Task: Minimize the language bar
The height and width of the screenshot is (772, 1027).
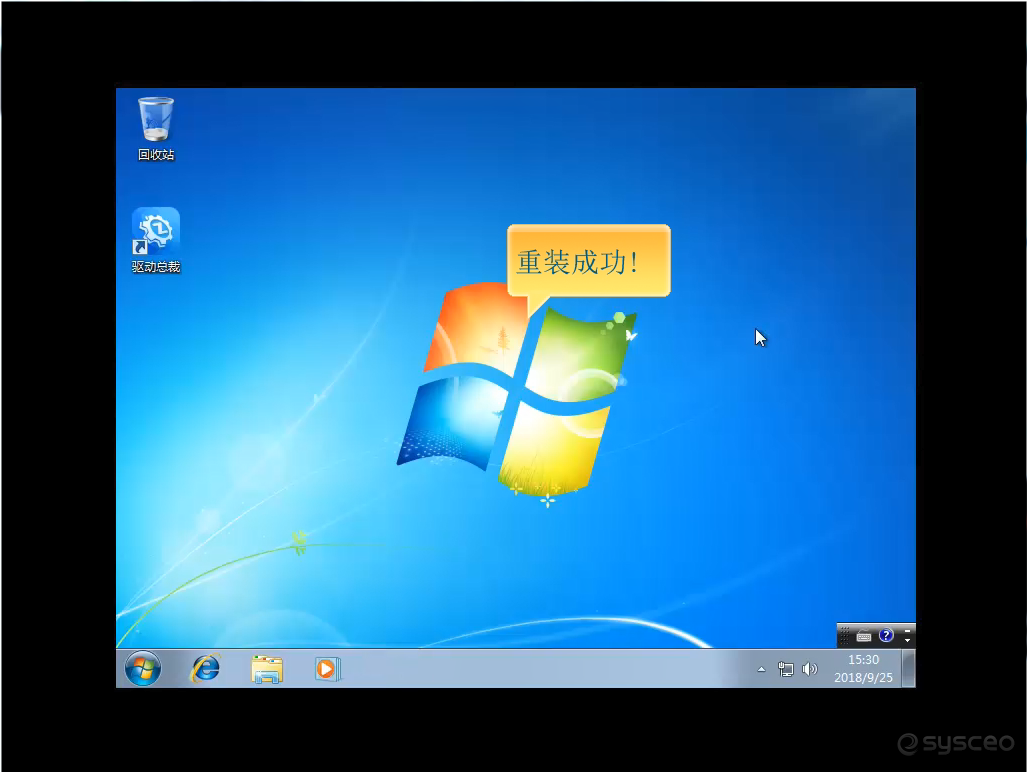Action: [x=907, y=631]
